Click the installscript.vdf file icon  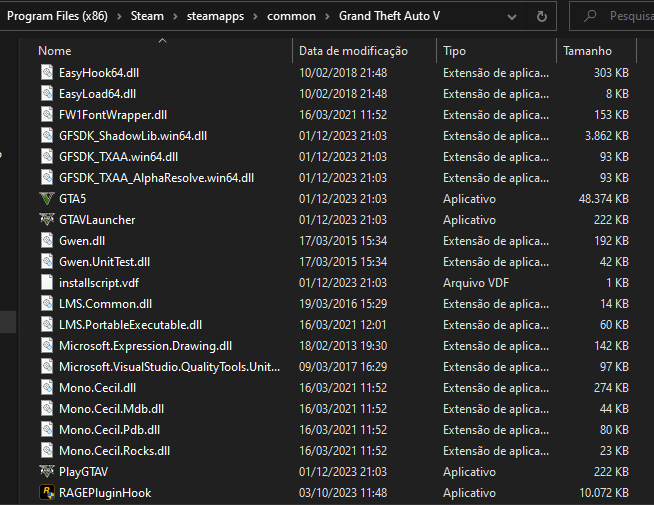tap(47, 282)
